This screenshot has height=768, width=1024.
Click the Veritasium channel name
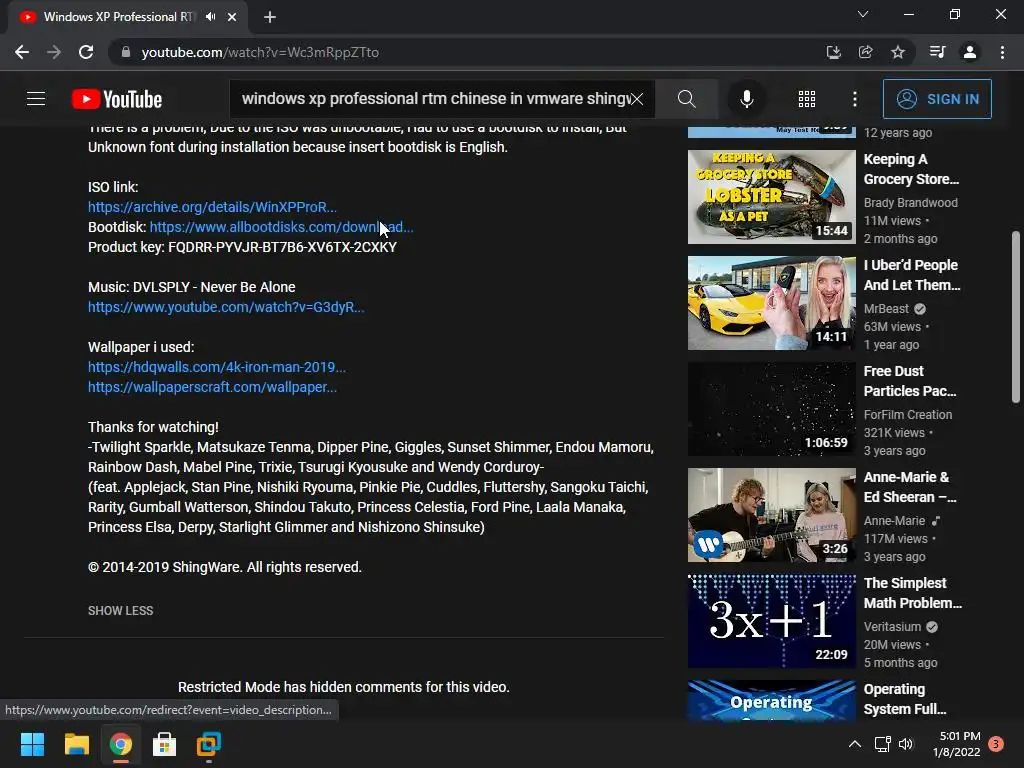pos(892,627)
